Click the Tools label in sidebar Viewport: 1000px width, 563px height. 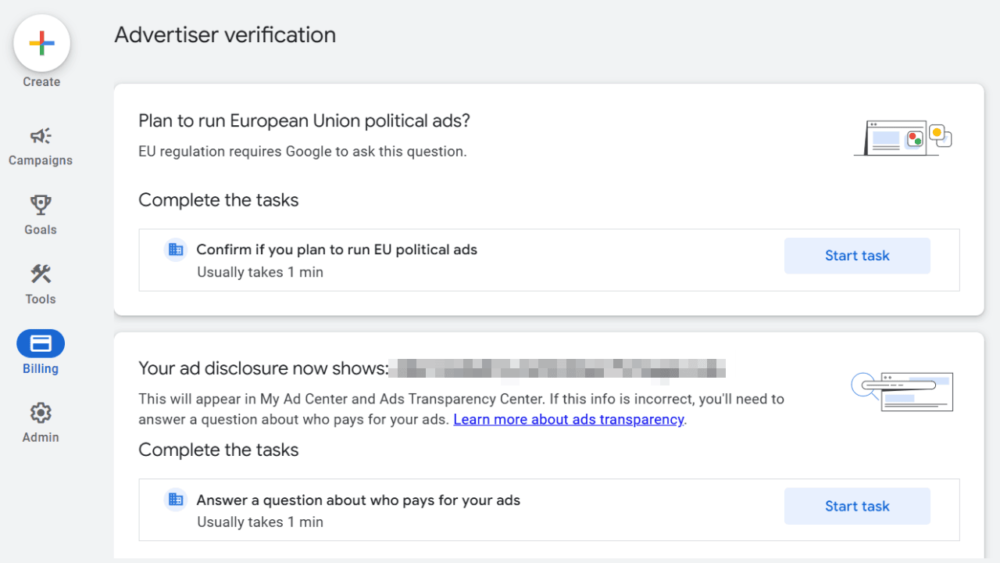click(x=41, y=299)
